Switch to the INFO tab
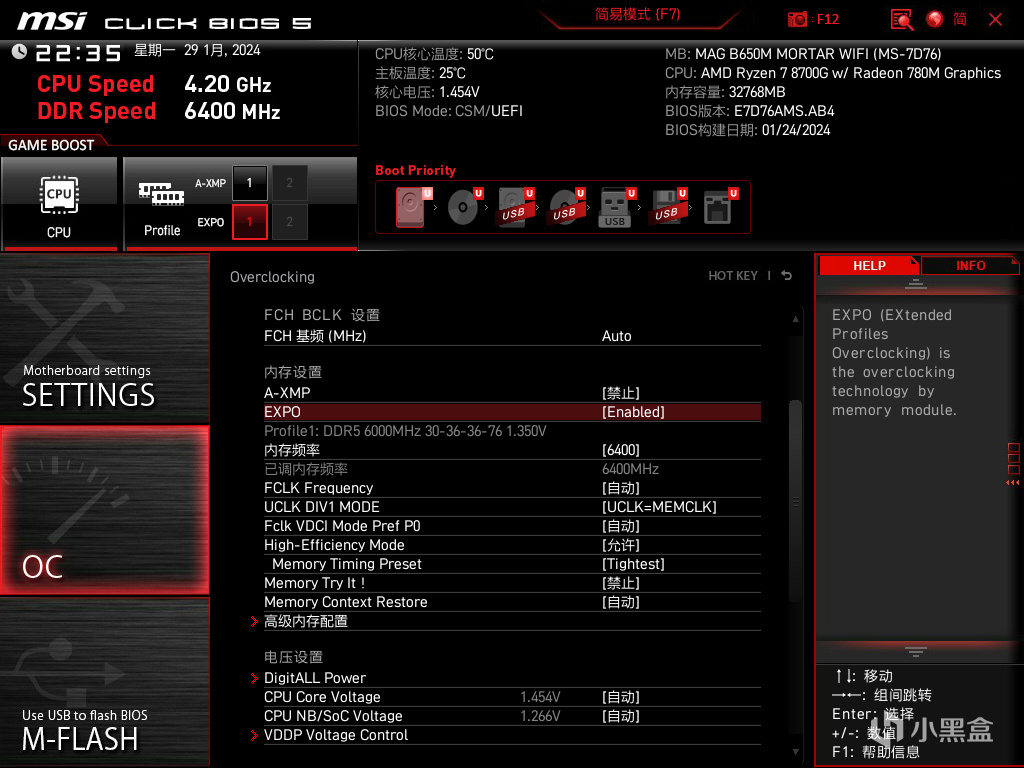Viewport: 1024px width, 768px height. 970,266
